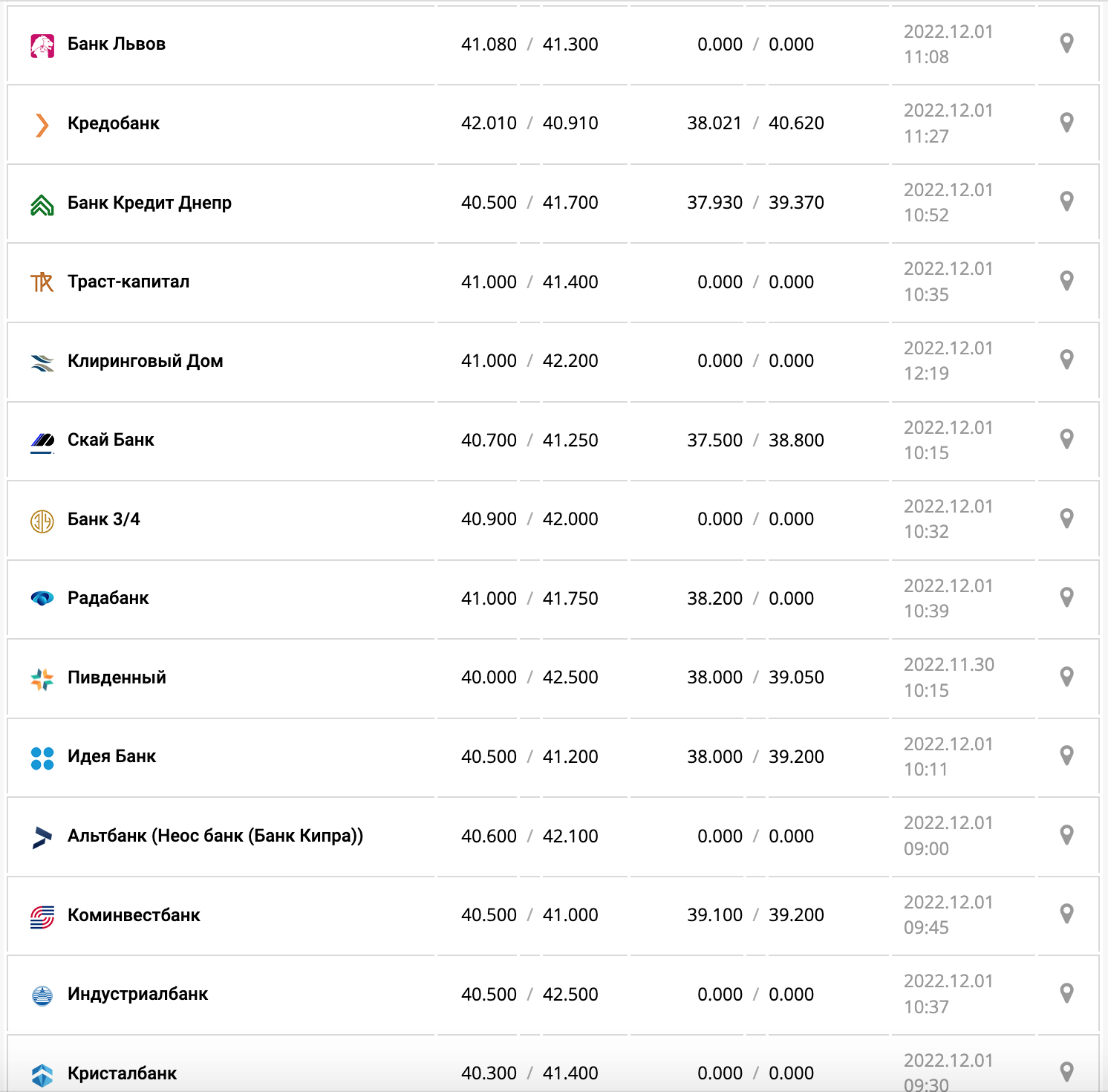Show Скай Банк branch locations pin
Screen dimensions: 1108x1092
[x=1066, y=439]
